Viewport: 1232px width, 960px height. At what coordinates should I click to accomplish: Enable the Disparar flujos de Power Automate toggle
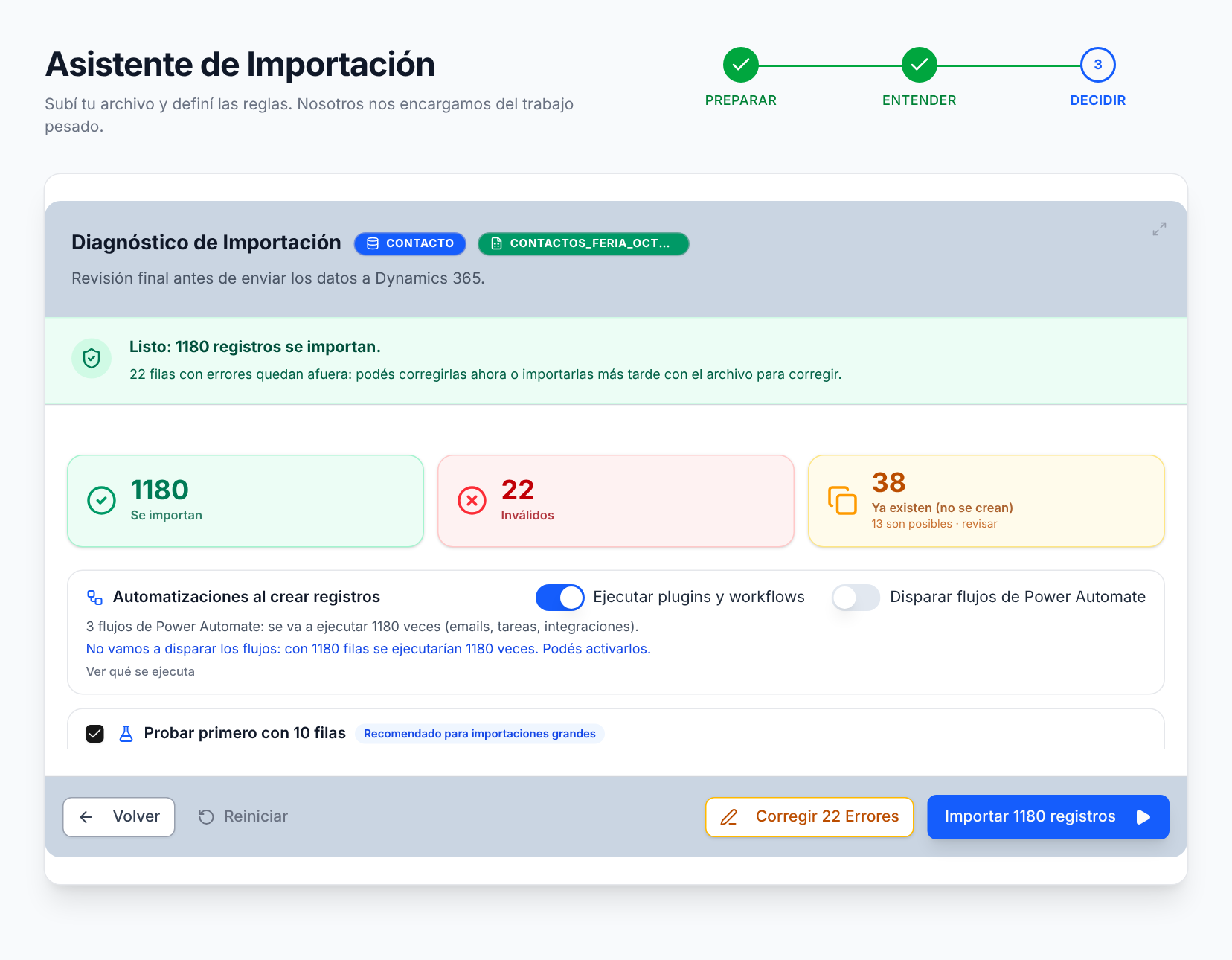[856, 598]
